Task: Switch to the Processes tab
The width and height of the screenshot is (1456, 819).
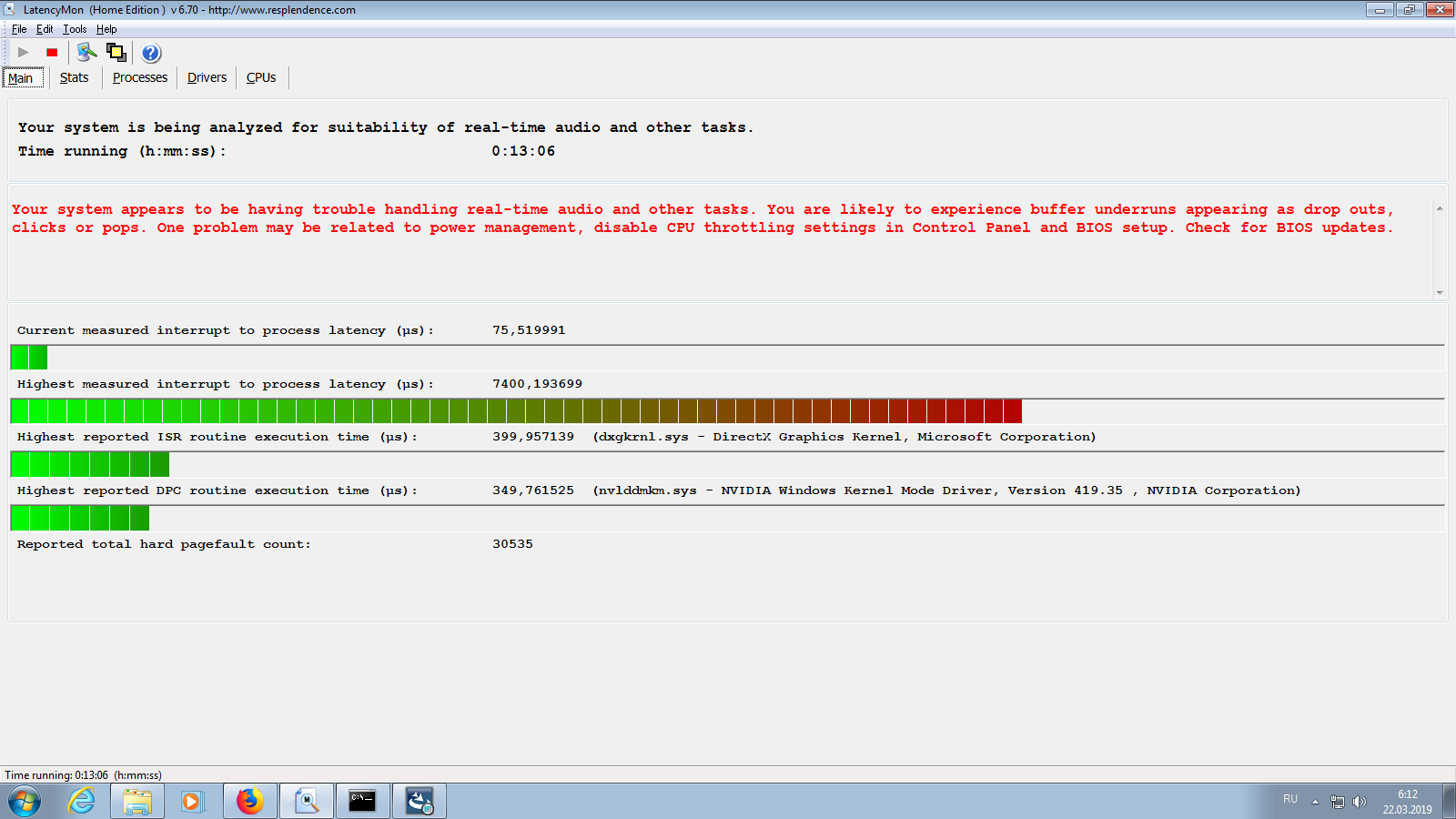Action: (x=140, y=78)
